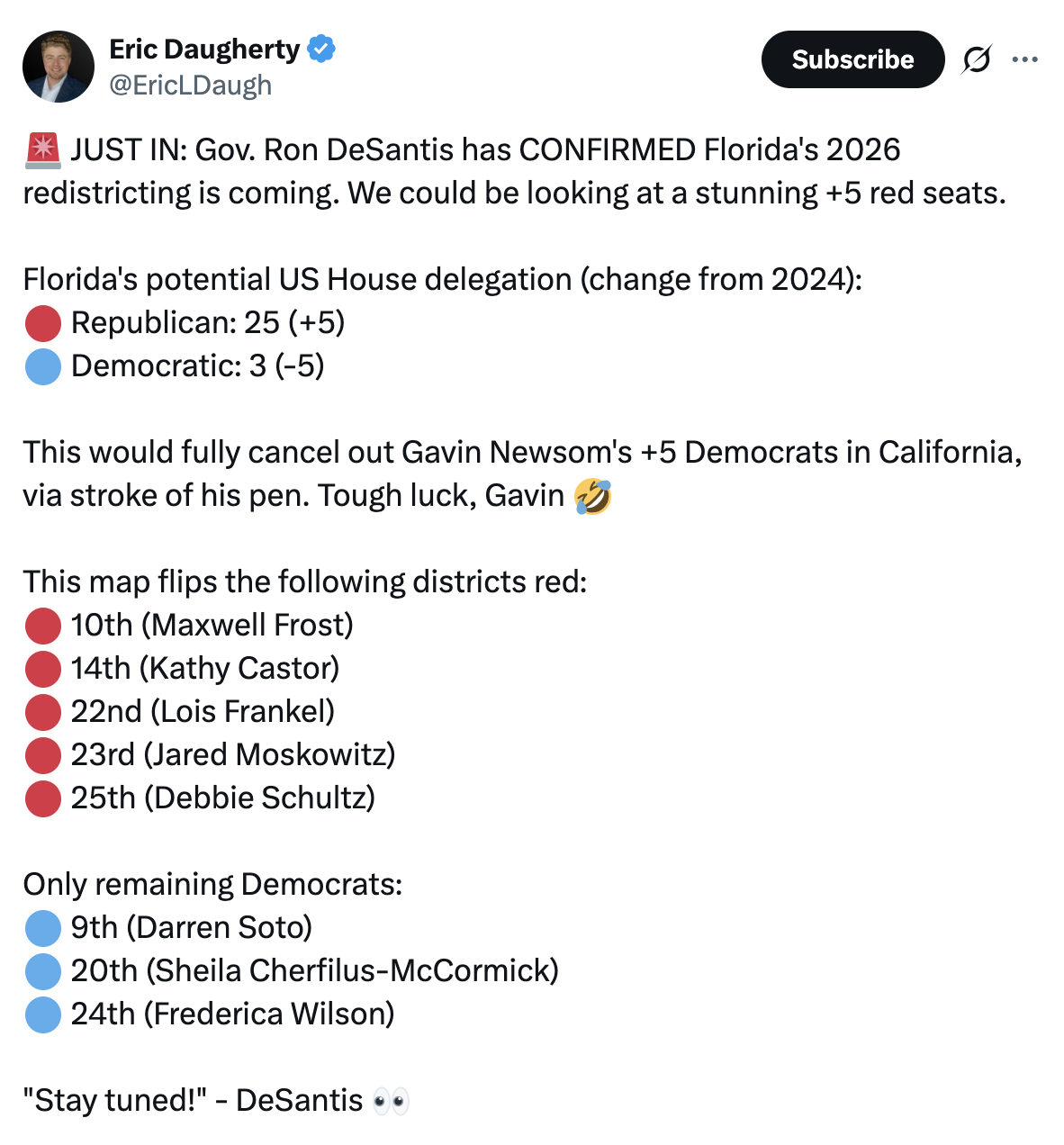Click the red siren emoji
1064x1145 pixels.
pyautogui.click(x=42, y=150)
